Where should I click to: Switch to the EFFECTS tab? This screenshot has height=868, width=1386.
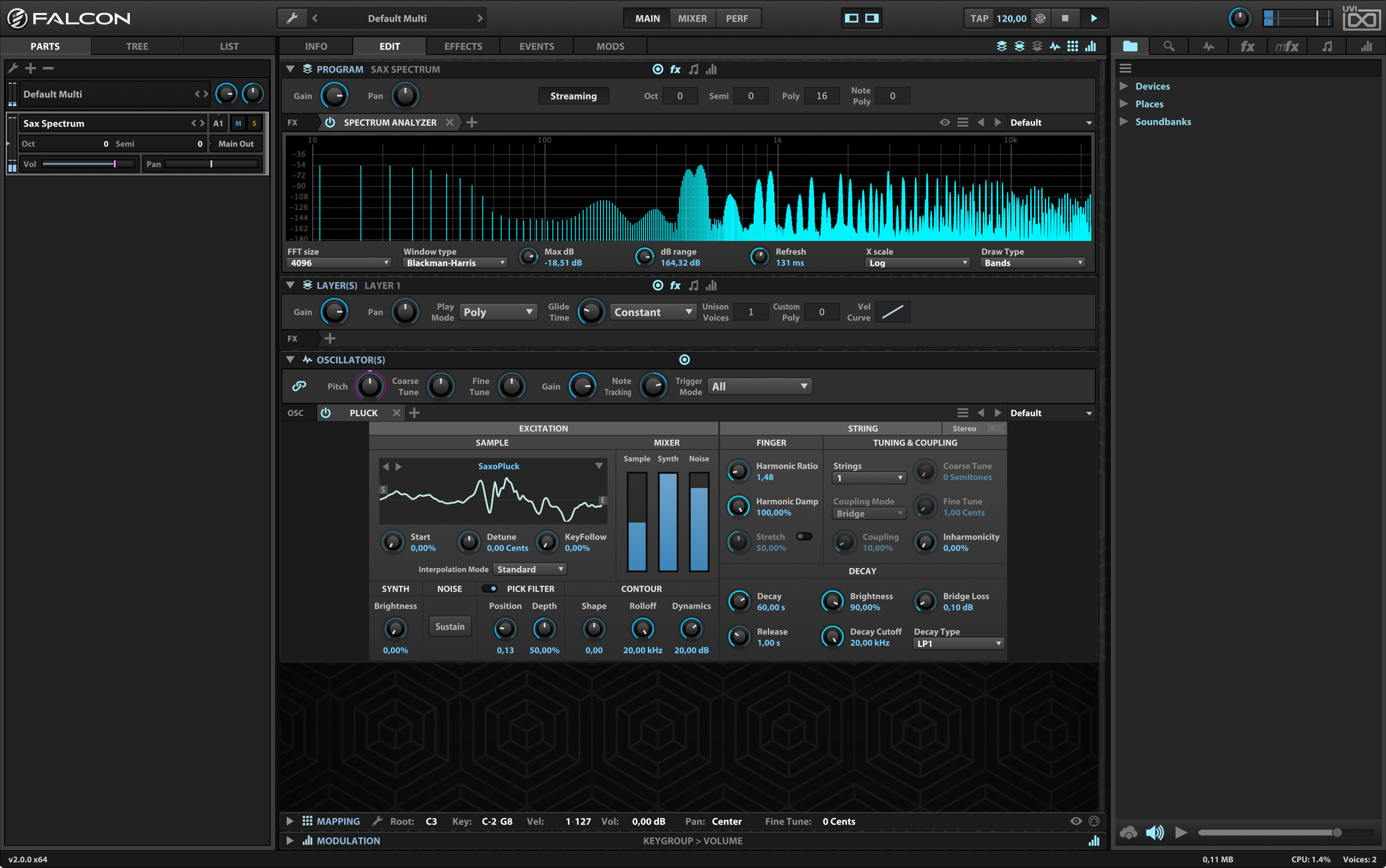tap(463, 46)
